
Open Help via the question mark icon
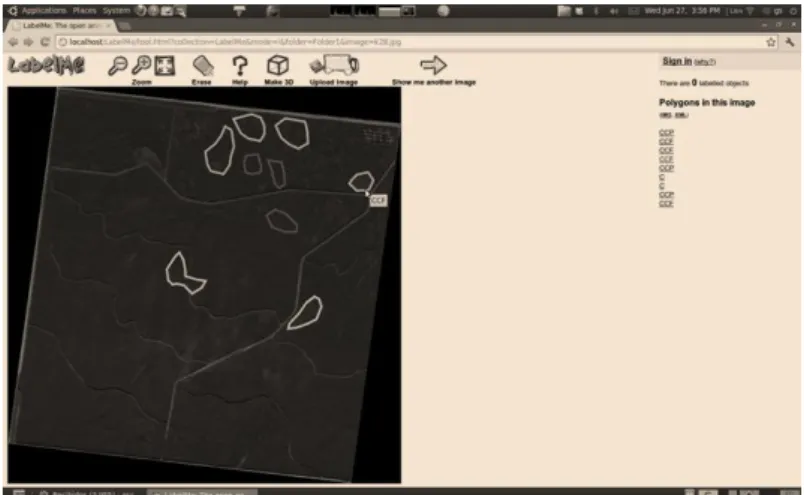tap(239, 66)
